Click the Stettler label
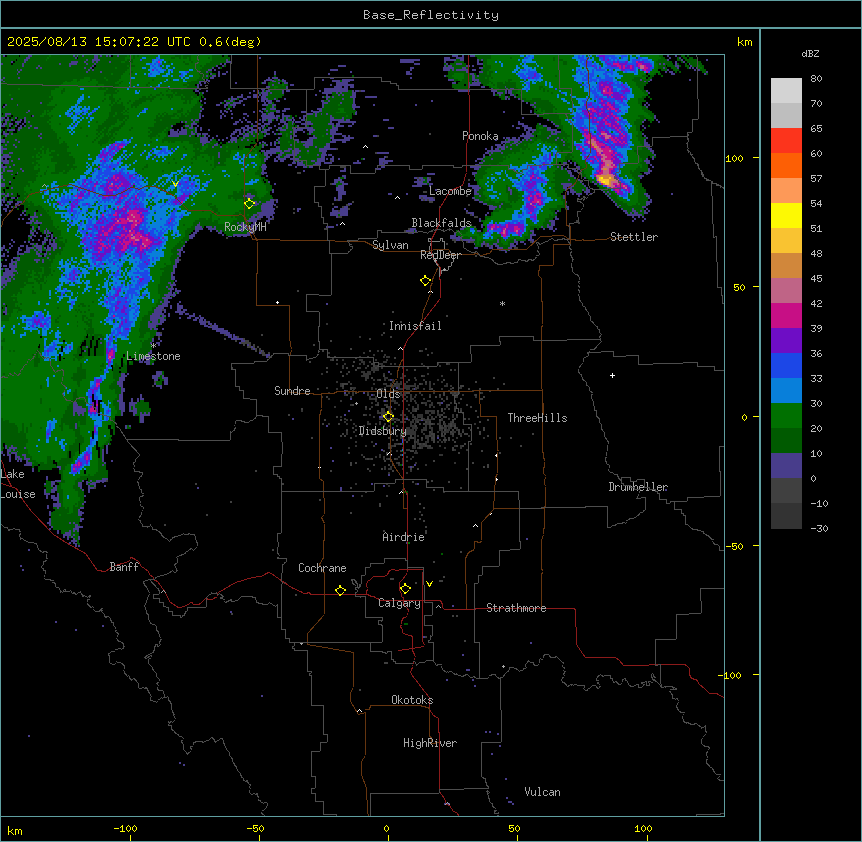This screenshot has width=862, height=842. coord(634,237)
